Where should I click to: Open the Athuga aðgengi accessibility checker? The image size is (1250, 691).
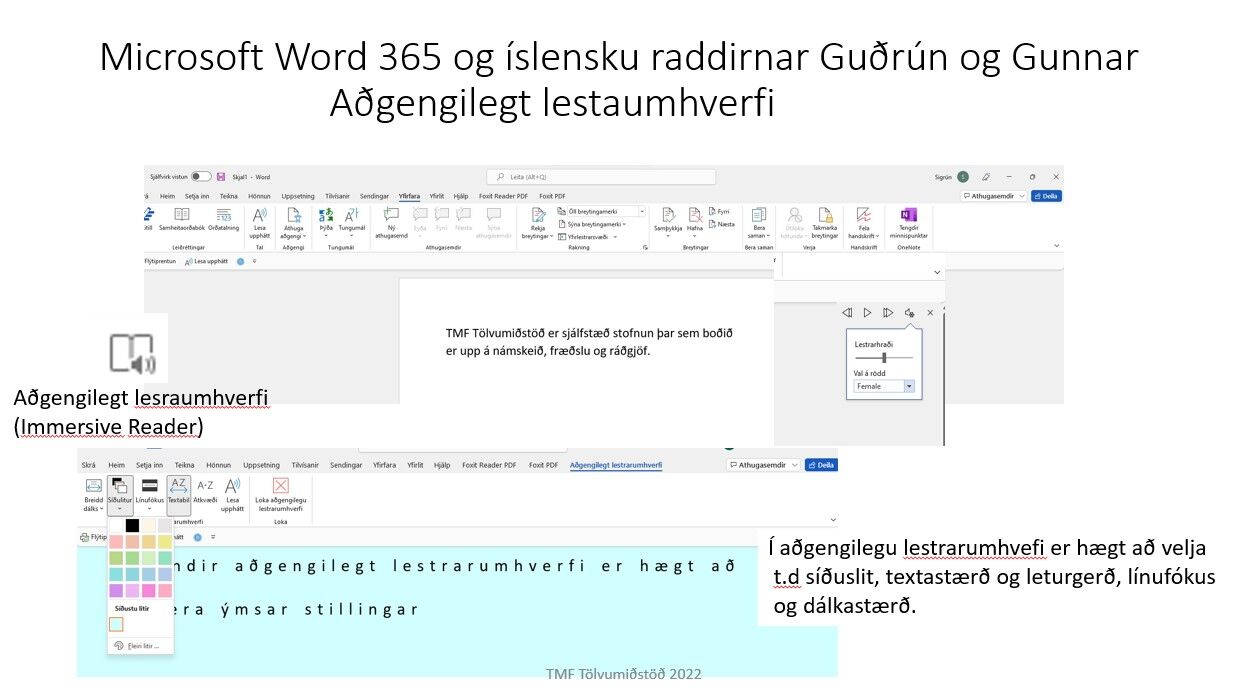[293, 224]
